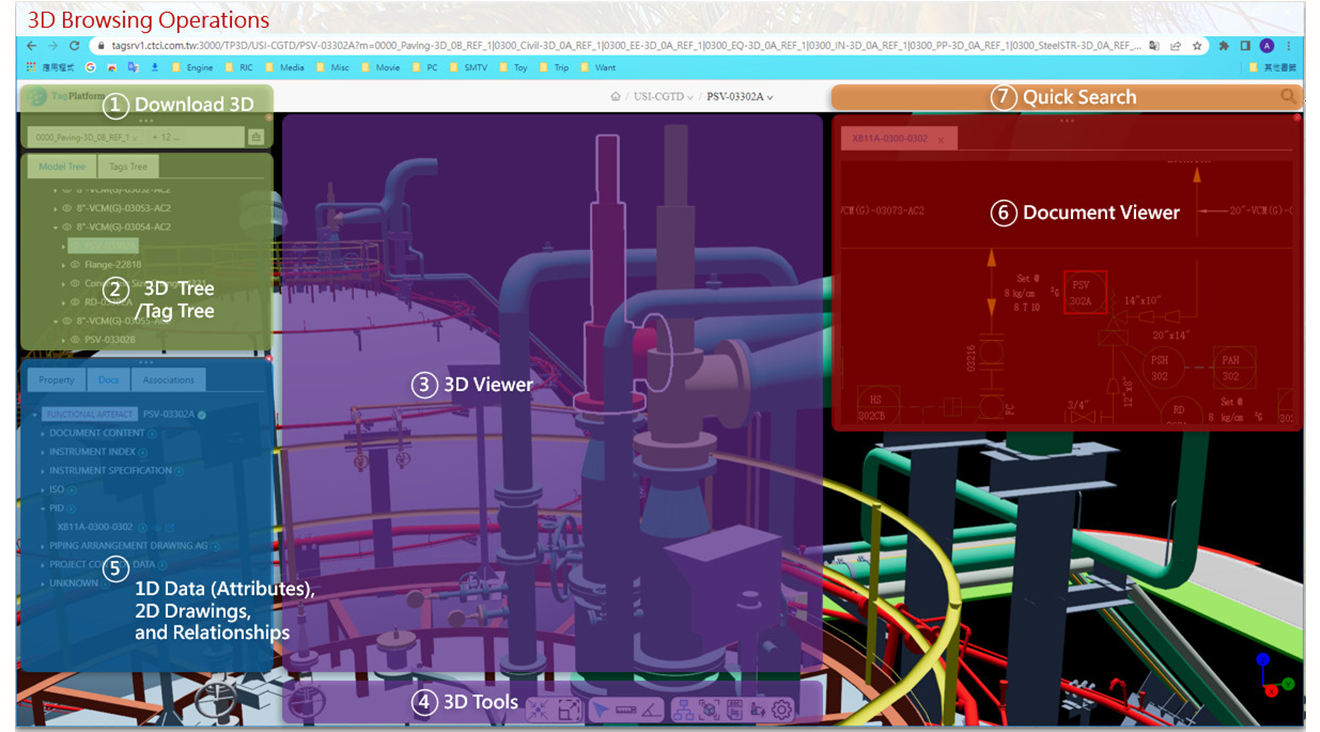Click the share page icon in address bar
This screenshot has height=732, width=1320.
[1175, 46]
